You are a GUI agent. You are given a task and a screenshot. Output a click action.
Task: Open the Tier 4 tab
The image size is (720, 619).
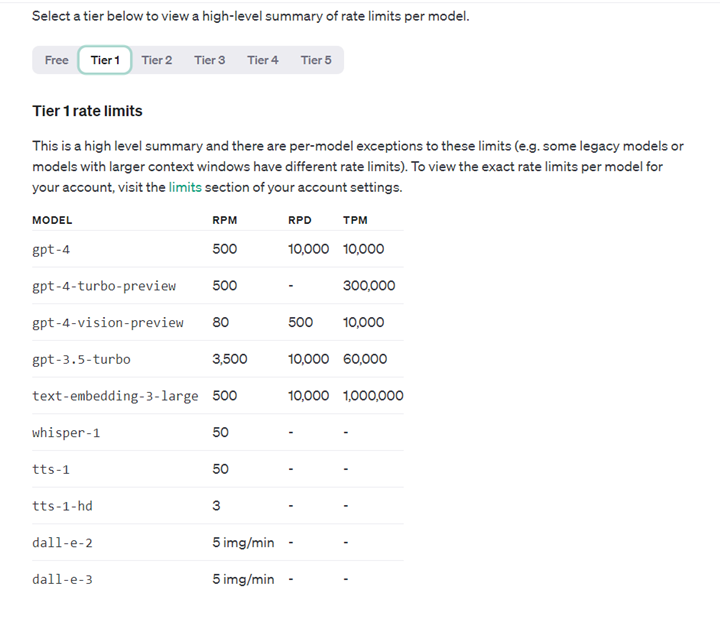(263, 60)
